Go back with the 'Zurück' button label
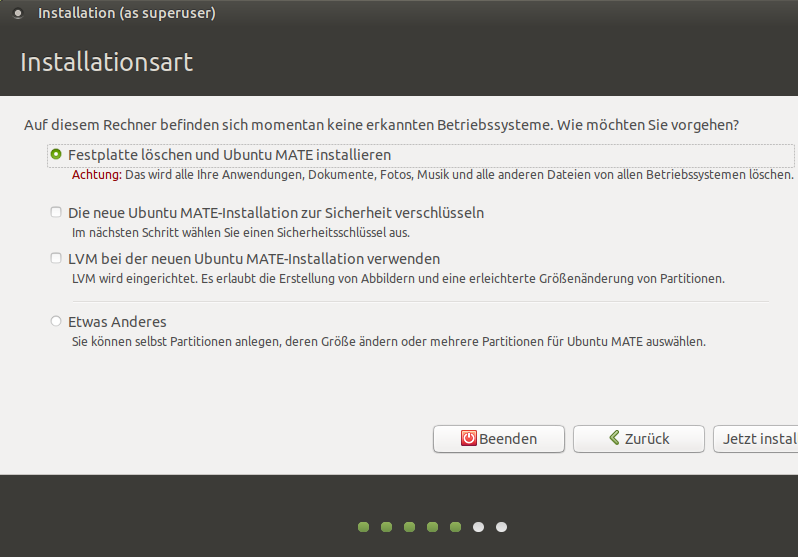Viewport: 798px width, 557px height. (647, 438)
